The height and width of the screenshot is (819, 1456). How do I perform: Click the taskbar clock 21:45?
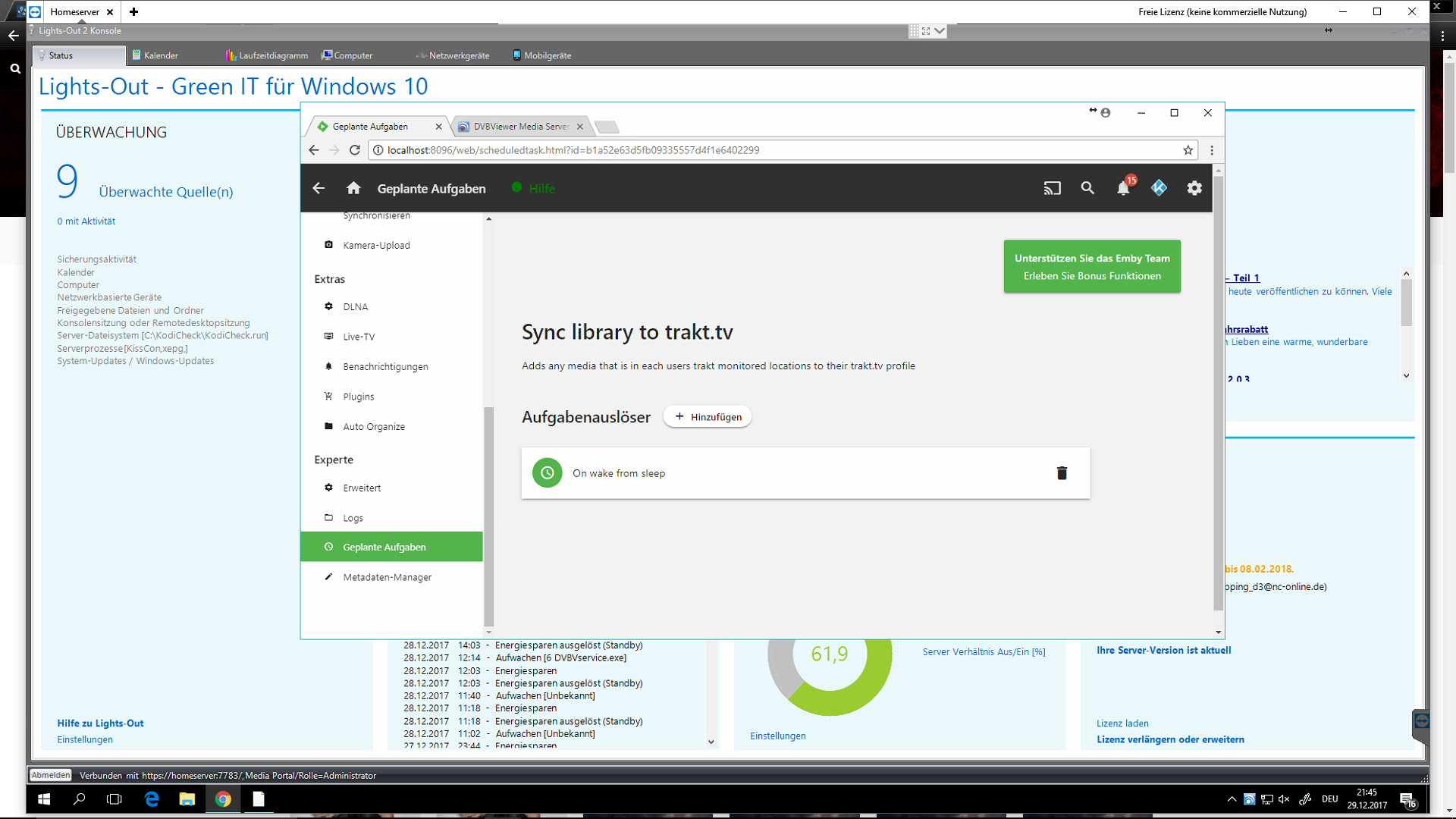coord(1367,799)
